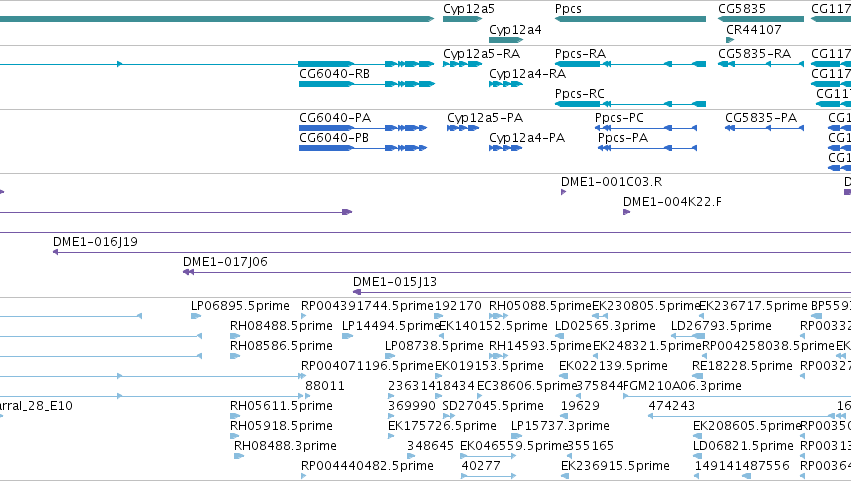Viewport: 851px width, 481px height.
Task: Click the LD26793.5prime EST label
Action: point(721,326)
